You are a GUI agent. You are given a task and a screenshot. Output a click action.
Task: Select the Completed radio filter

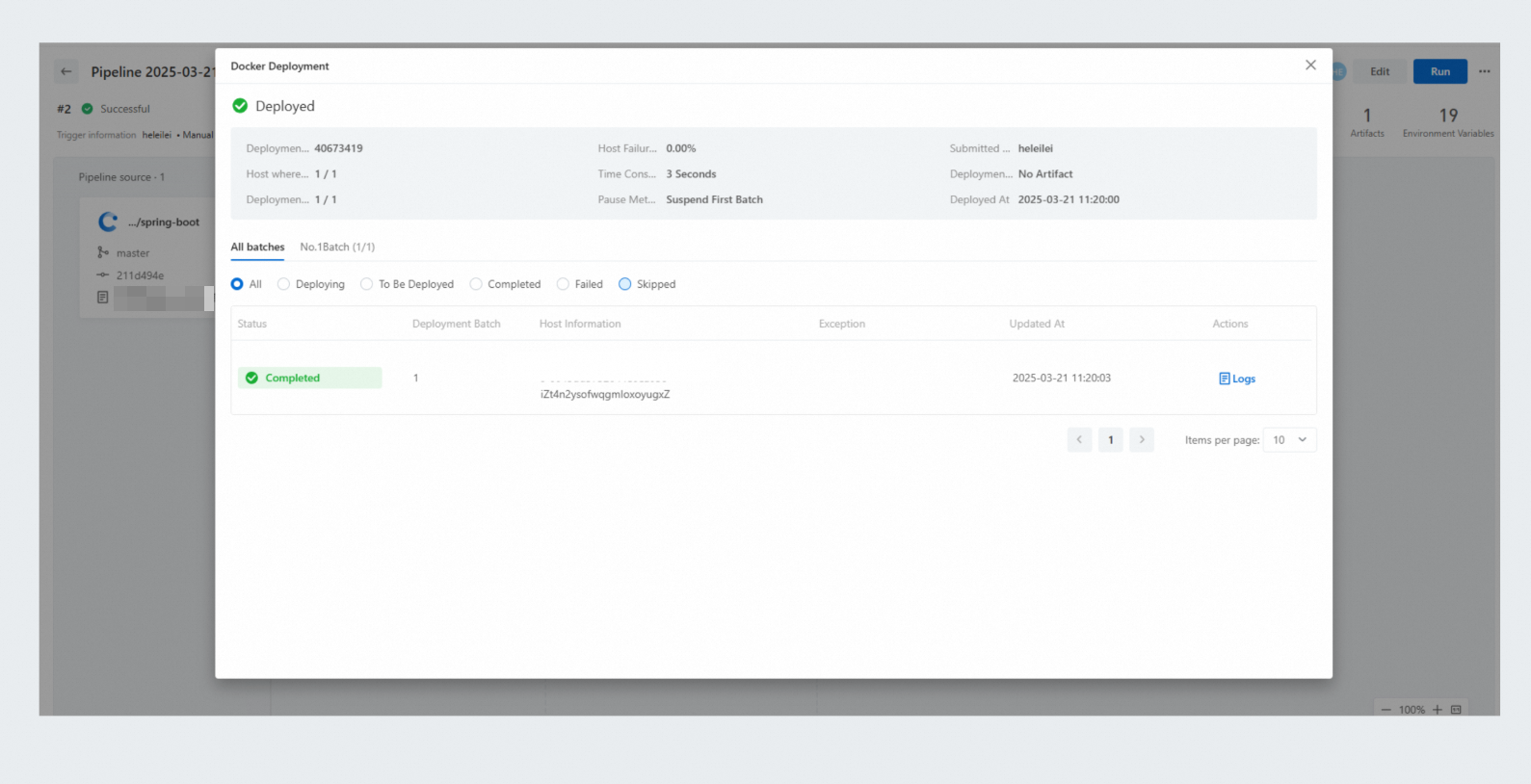point(476,284)
